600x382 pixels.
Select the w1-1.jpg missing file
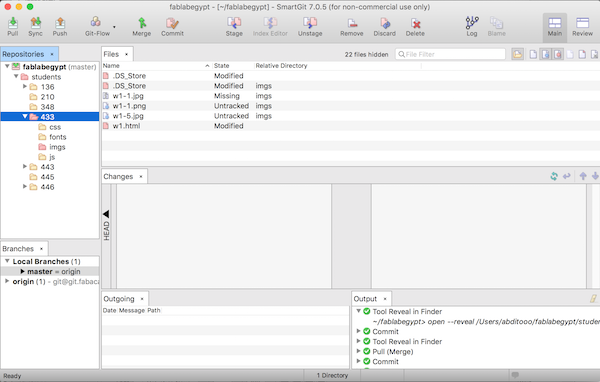coord(351,96)
